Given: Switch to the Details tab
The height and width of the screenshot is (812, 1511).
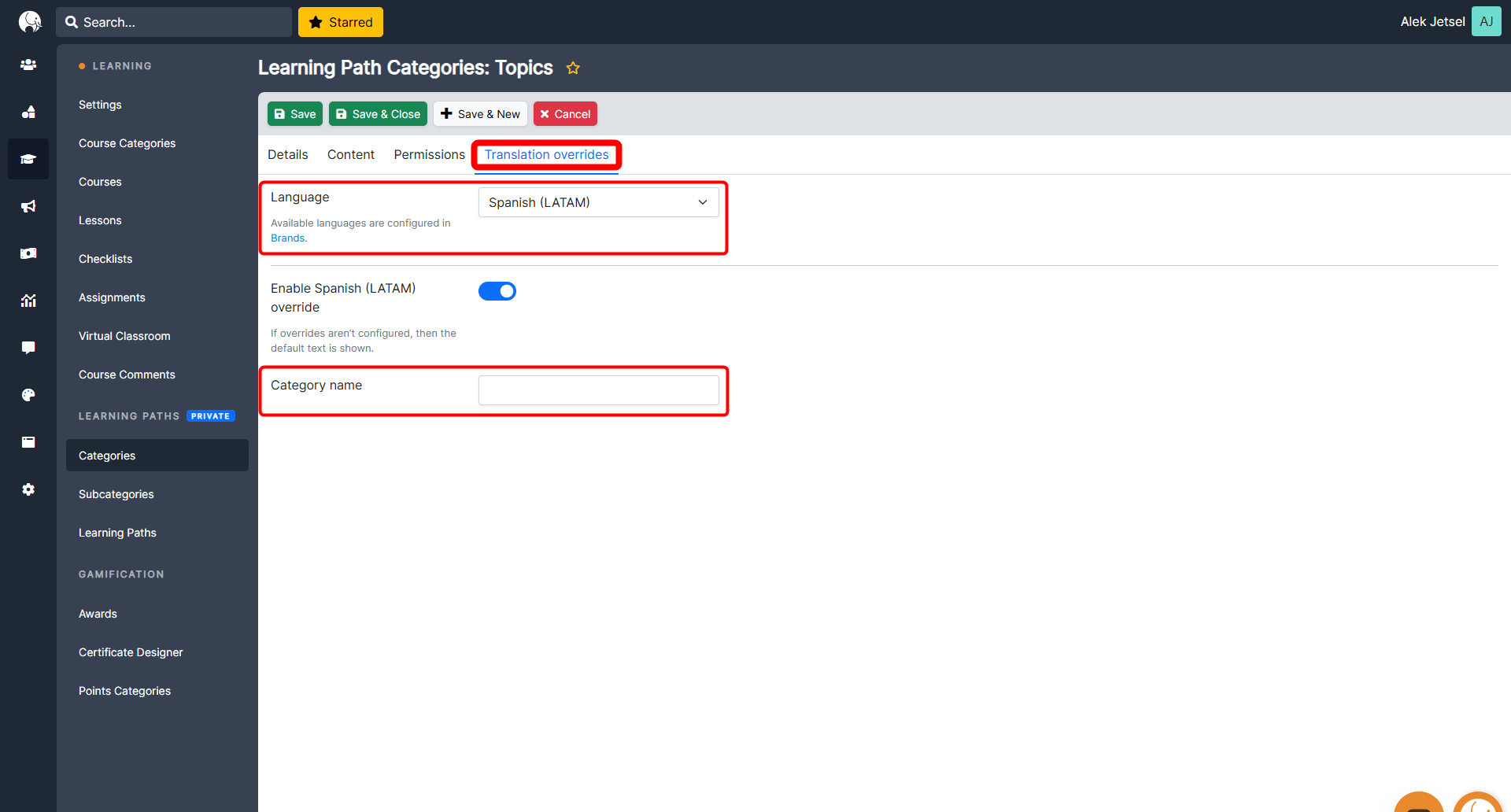Looking at the screenshot, I should click(287, 154).
